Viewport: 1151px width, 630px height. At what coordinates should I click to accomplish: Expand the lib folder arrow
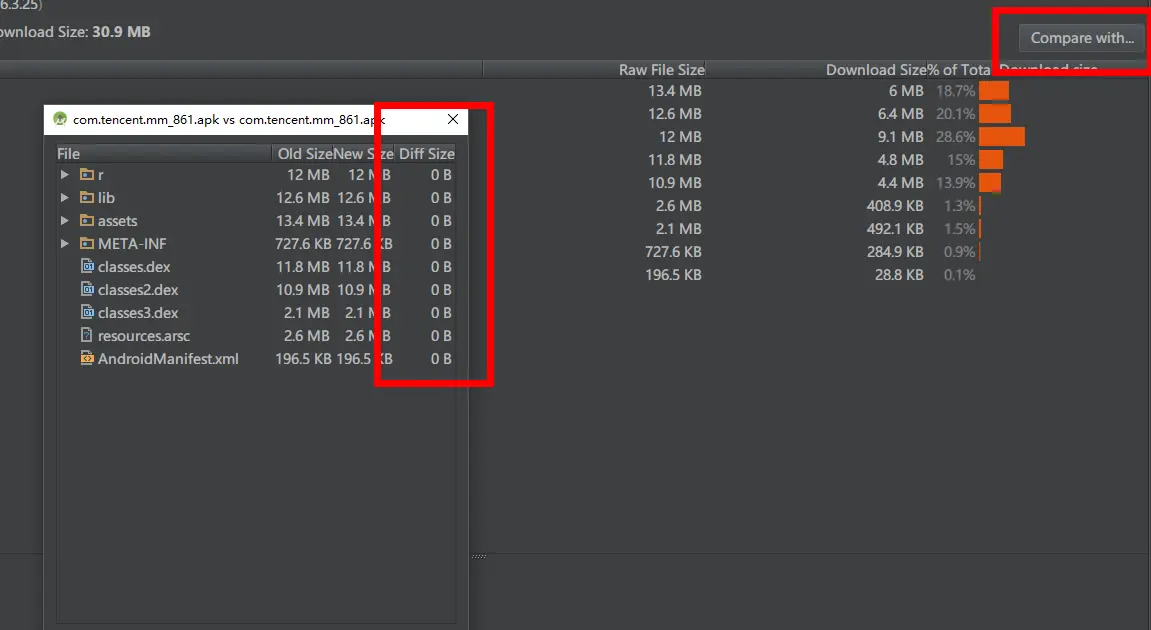tap(65, 198)
